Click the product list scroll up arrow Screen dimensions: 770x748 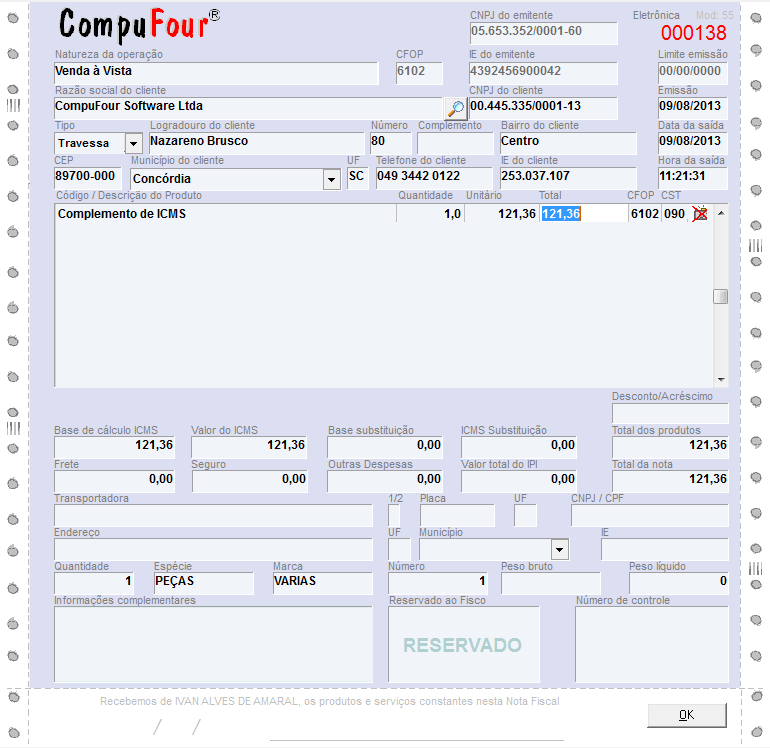tap(720, 213)
